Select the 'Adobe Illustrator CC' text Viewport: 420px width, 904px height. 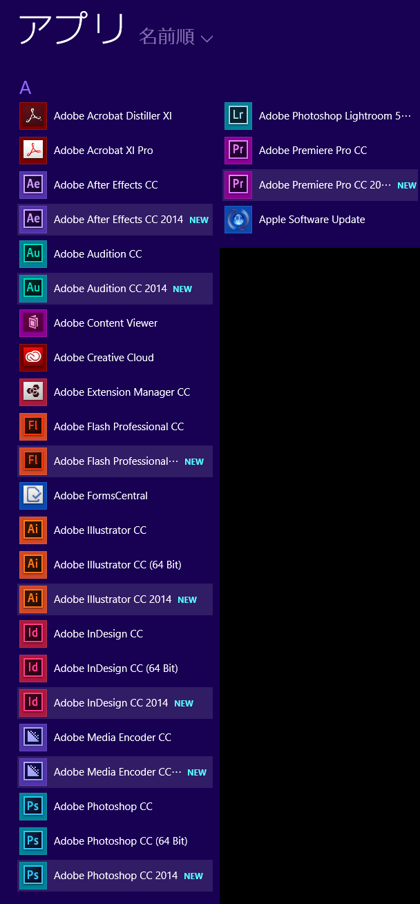(x=100, y=530)
